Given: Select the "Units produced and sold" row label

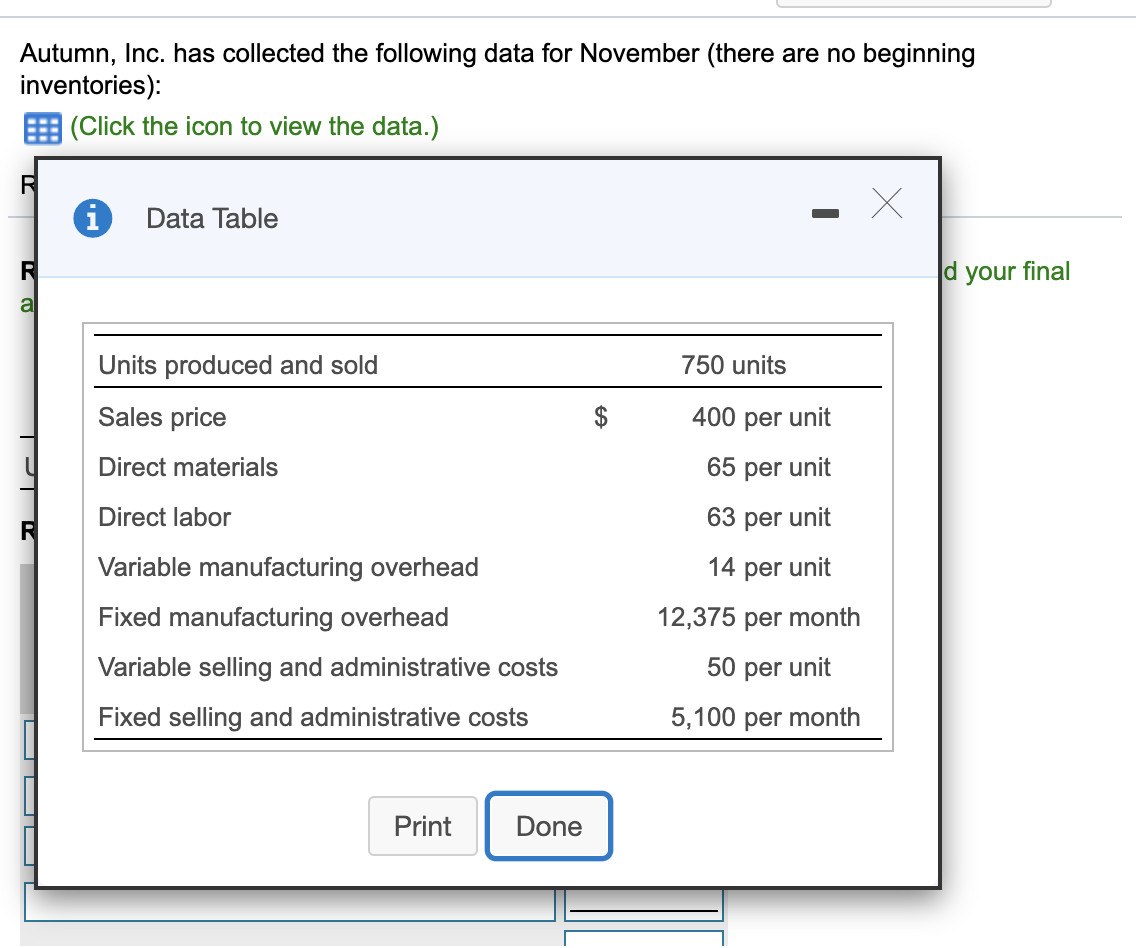Looking at the screenshot, I should click(x=238, y=365).
